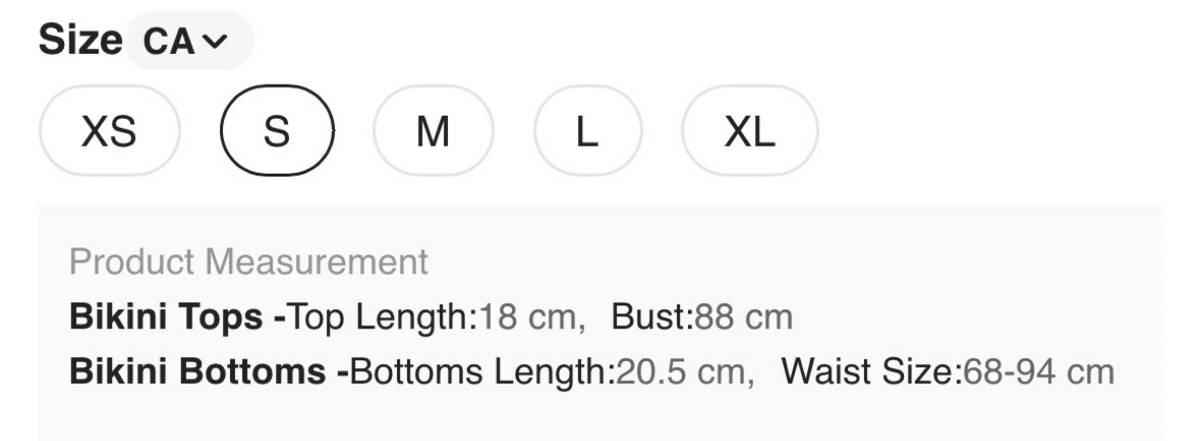This screenshot has height=441, width=1200.
Task: Click the Bikini Bottoms label
Action: pos(200,372)
